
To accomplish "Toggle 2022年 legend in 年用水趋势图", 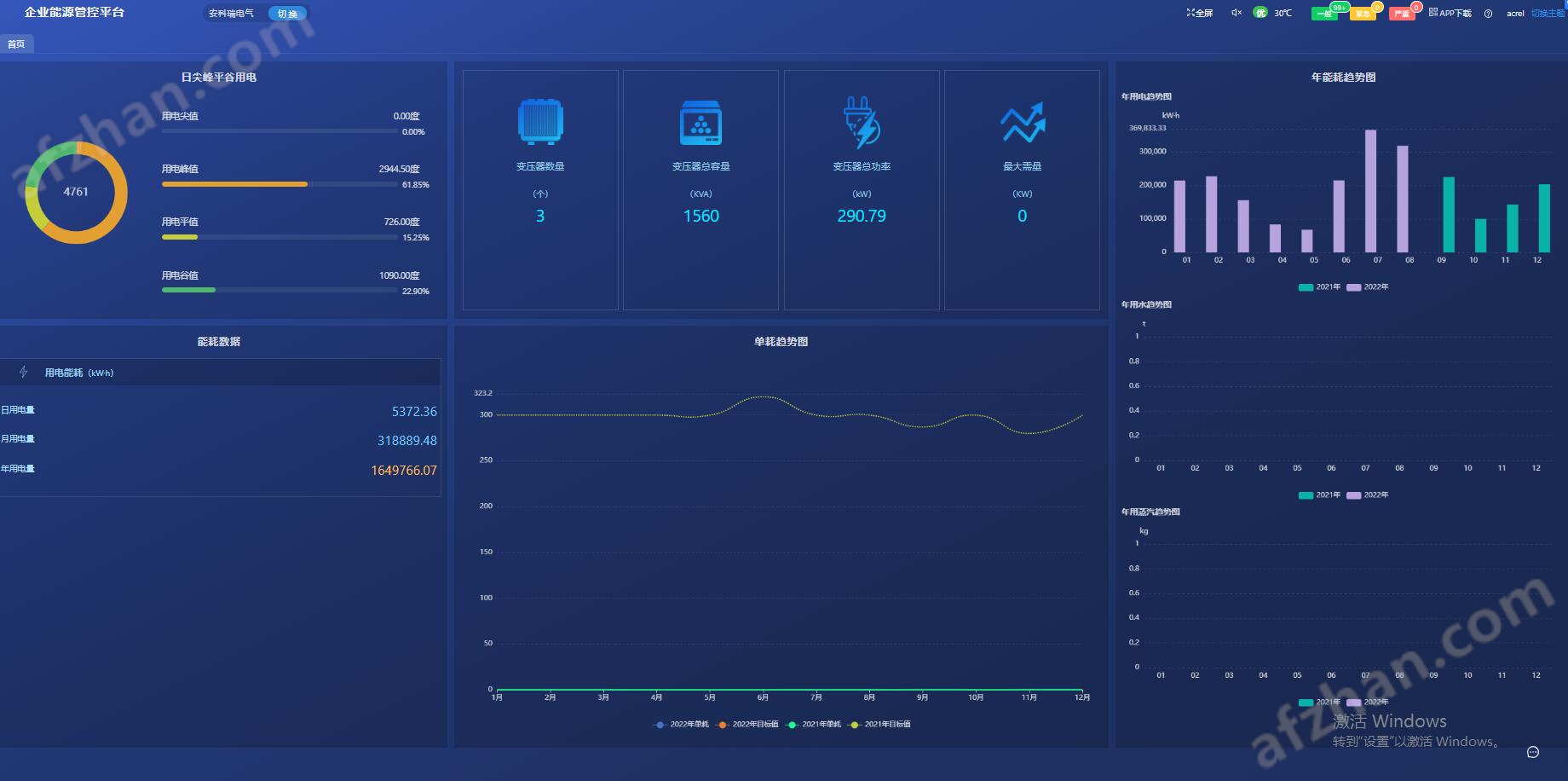I will click(1367, 495).
